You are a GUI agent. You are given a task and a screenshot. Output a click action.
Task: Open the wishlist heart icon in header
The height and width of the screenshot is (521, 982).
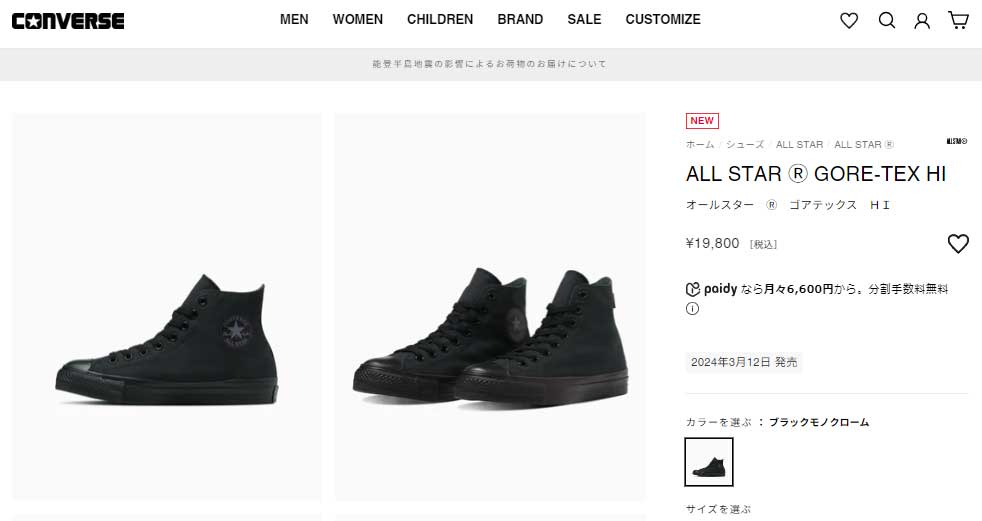(849, 21)
